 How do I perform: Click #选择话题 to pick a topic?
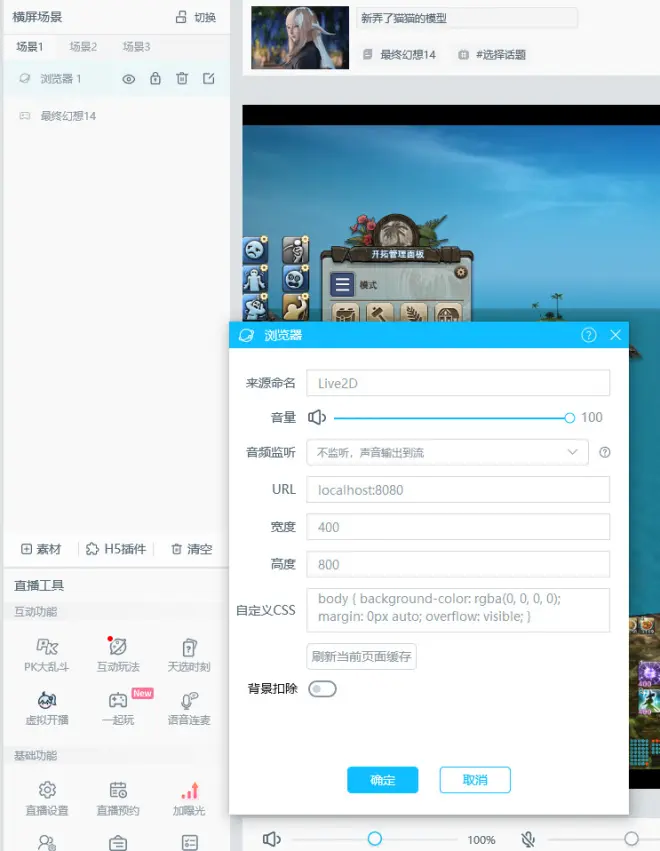click(492, 54)
